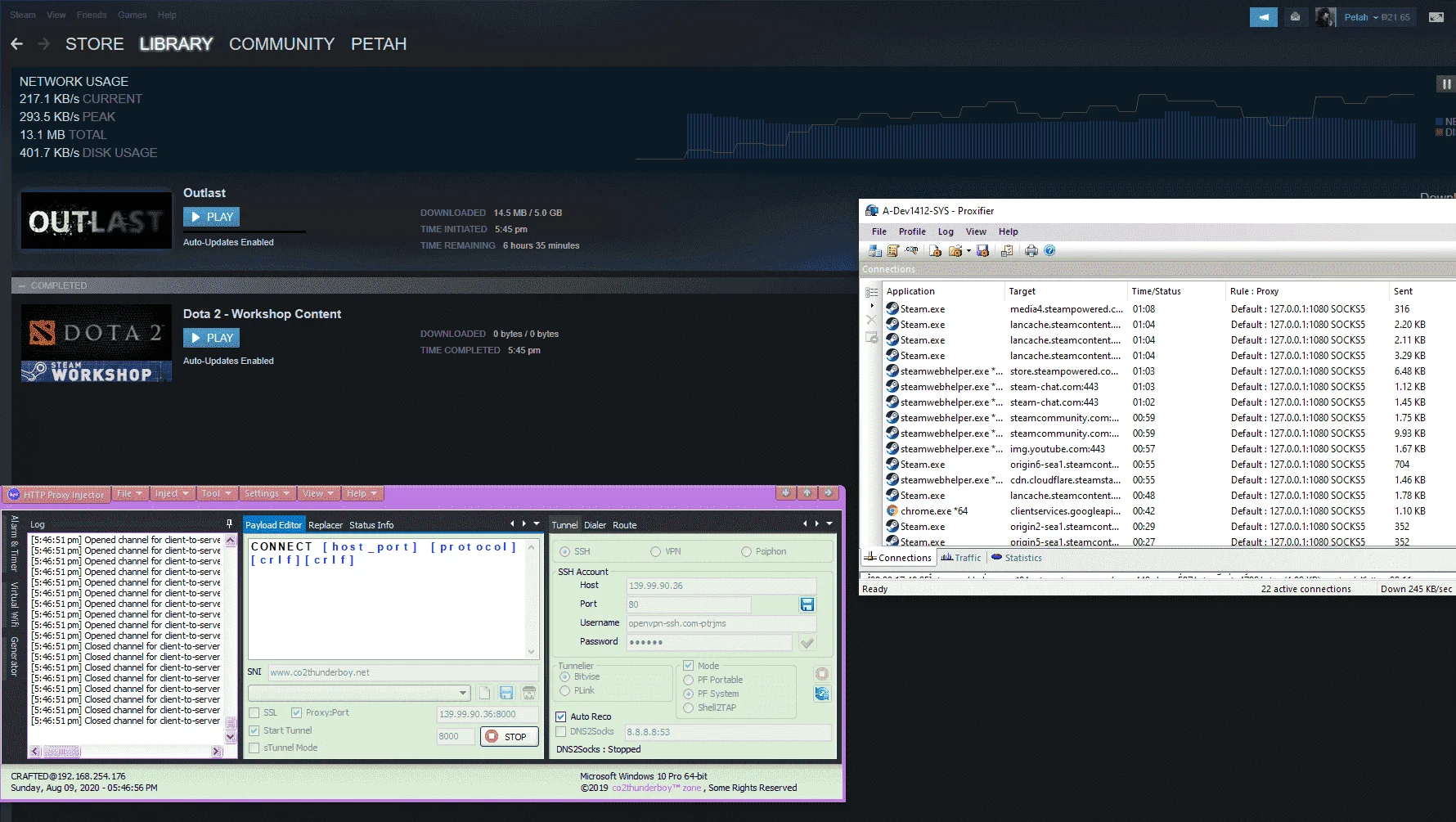Viewport: 1456px width, 822px height.
Task: Select the VPN radio button
Action: (655, 552)
